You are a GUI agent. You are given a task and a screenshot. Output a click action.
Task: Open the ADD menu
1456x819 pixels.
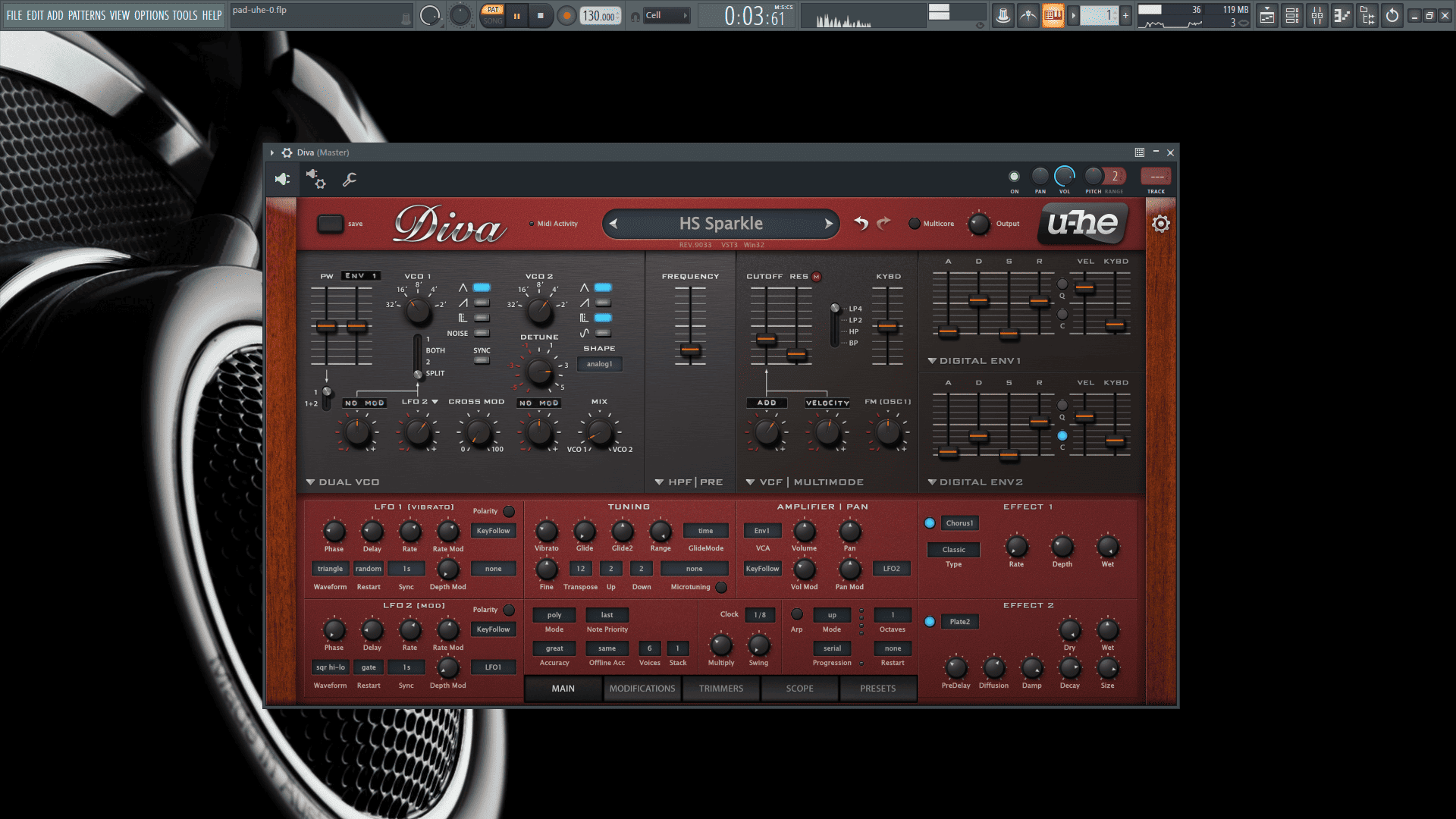[55, 15]
